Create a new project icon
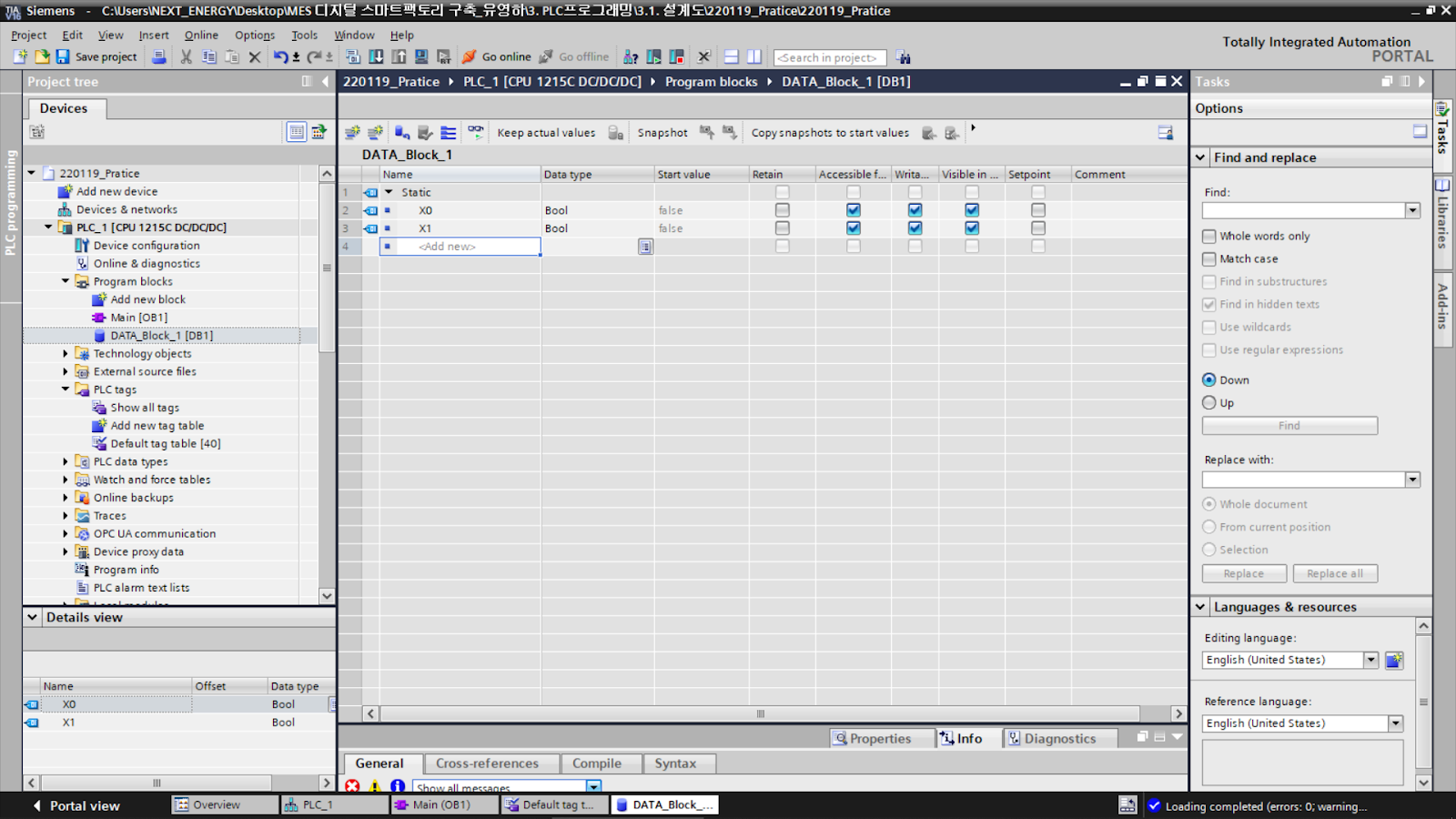Viewport: 1456px width, 819px height. click(x=20, y=56)
